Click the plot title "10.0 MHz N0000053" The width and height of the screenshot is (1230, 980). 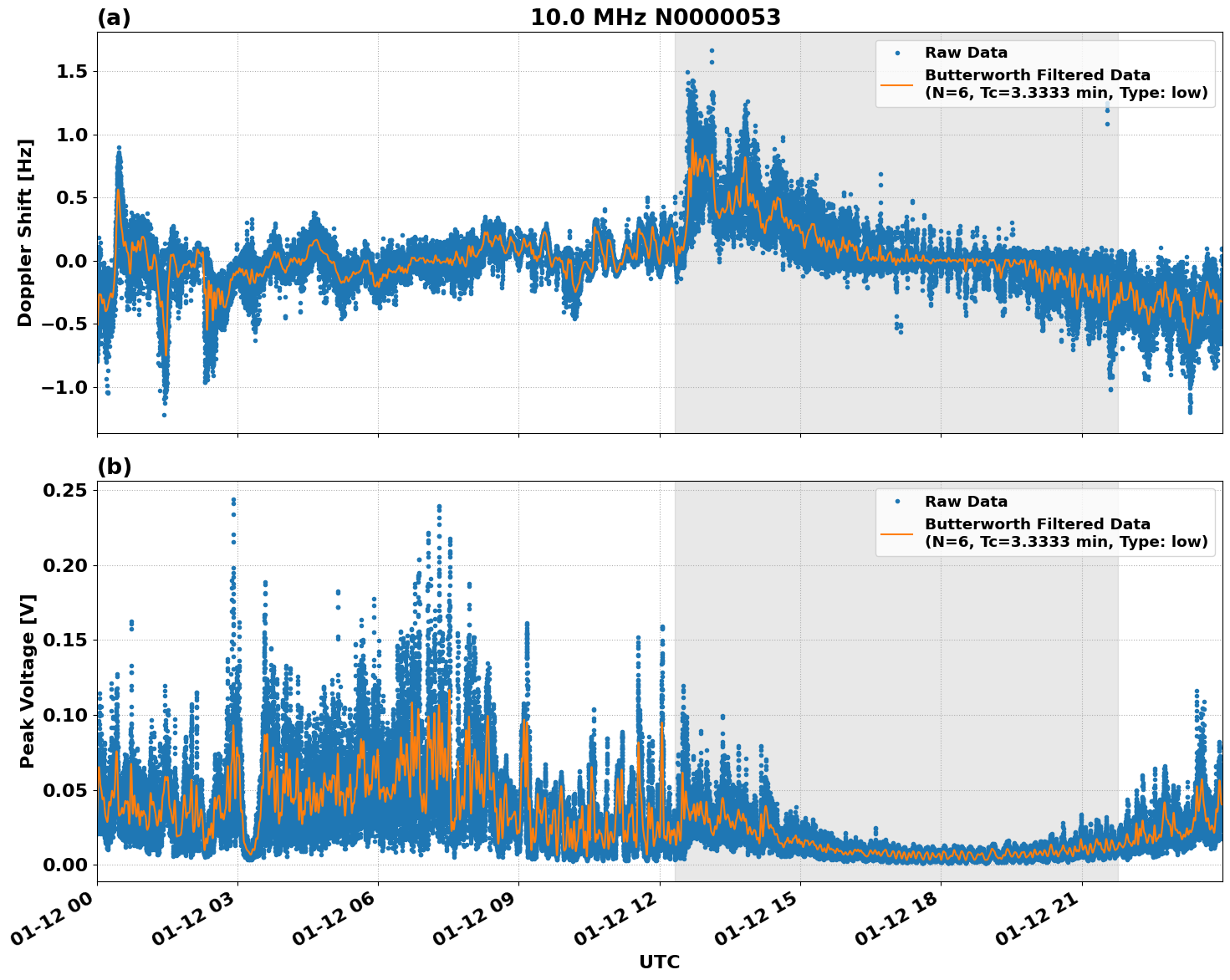tap(656, 18)
